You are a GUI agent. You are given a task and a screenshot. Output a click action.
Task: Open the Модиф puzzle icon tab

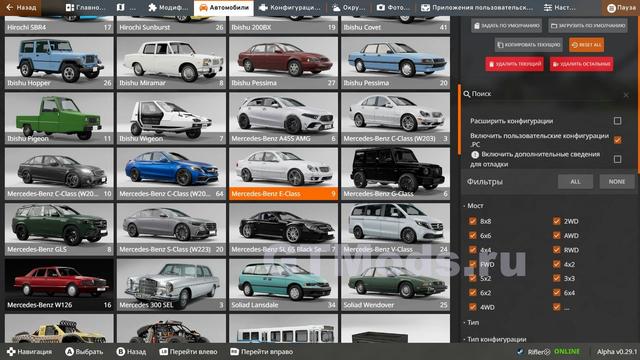pos(152,7)
